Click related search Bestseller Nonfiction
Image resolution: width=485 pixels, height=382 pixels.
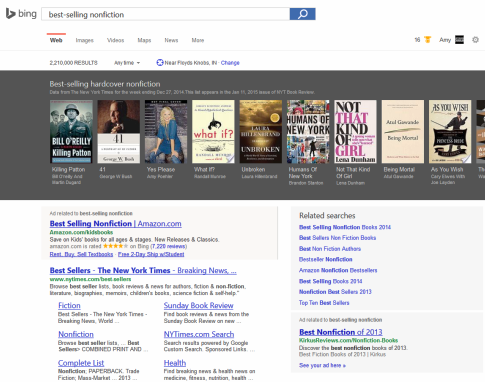pyautogui.click(x=326, y=259)
